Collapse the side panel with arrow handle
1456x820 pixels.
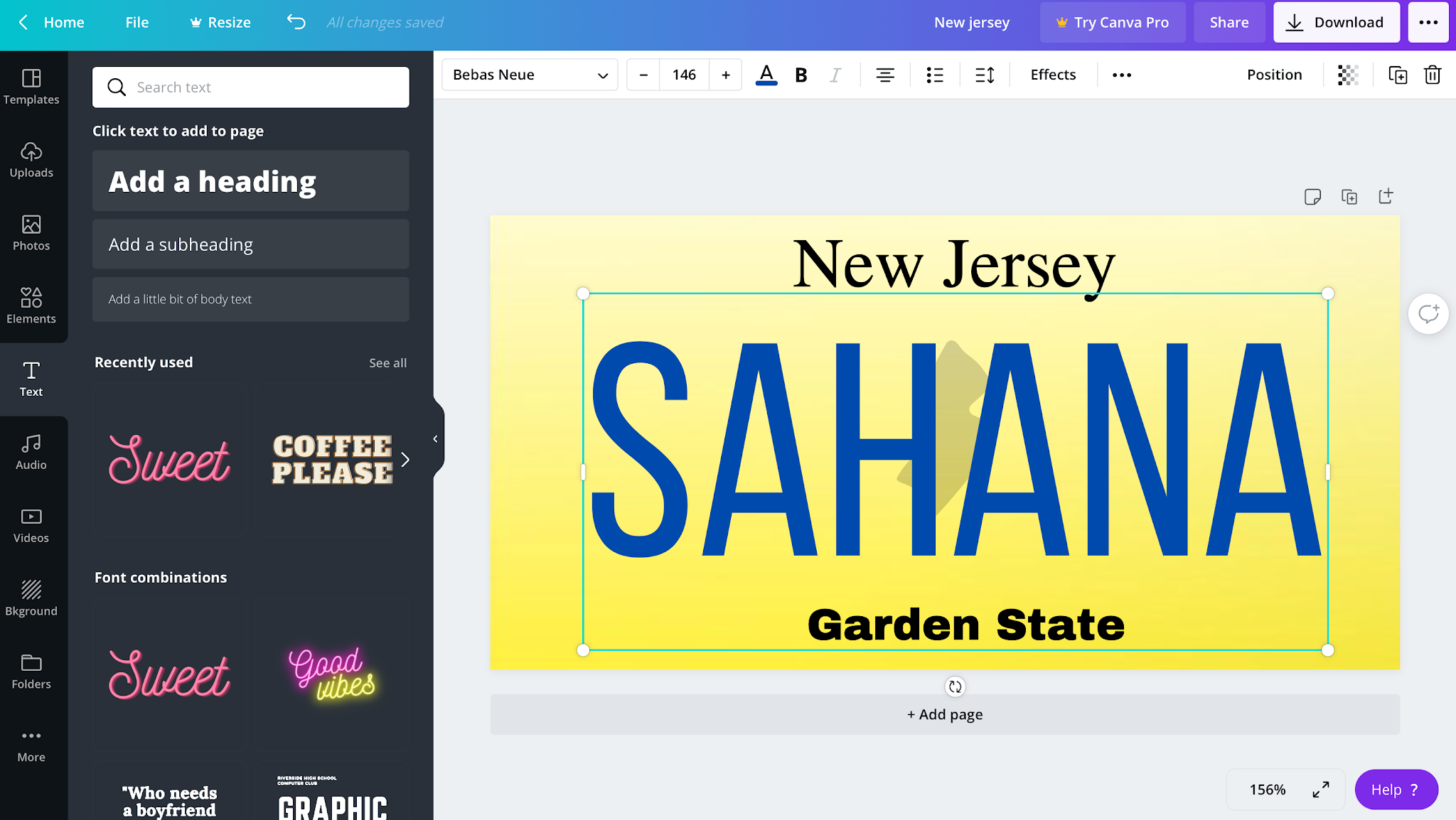(x=436, y=439)
